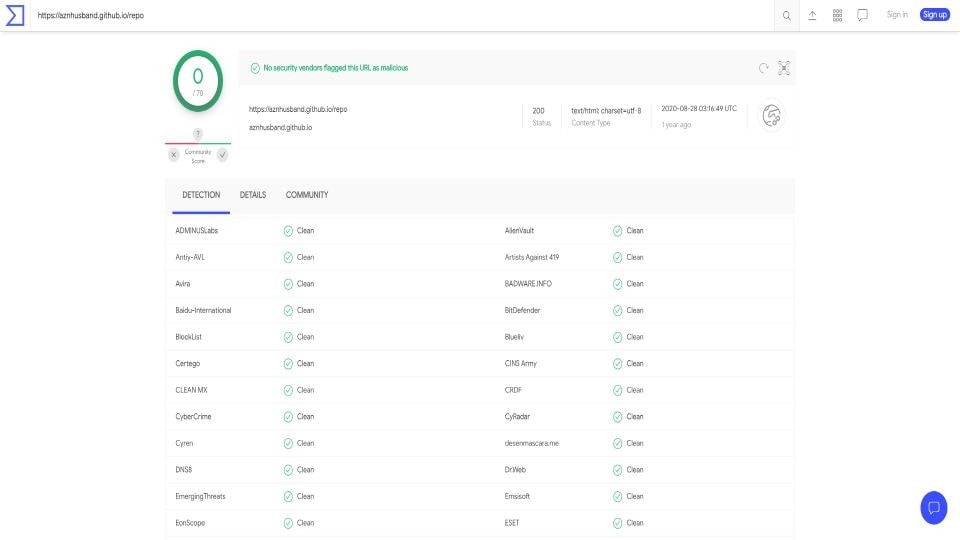Click the clean check icon for ADMINUSLabs
Screen dimensions: 960x540
(x=288, y=231)
